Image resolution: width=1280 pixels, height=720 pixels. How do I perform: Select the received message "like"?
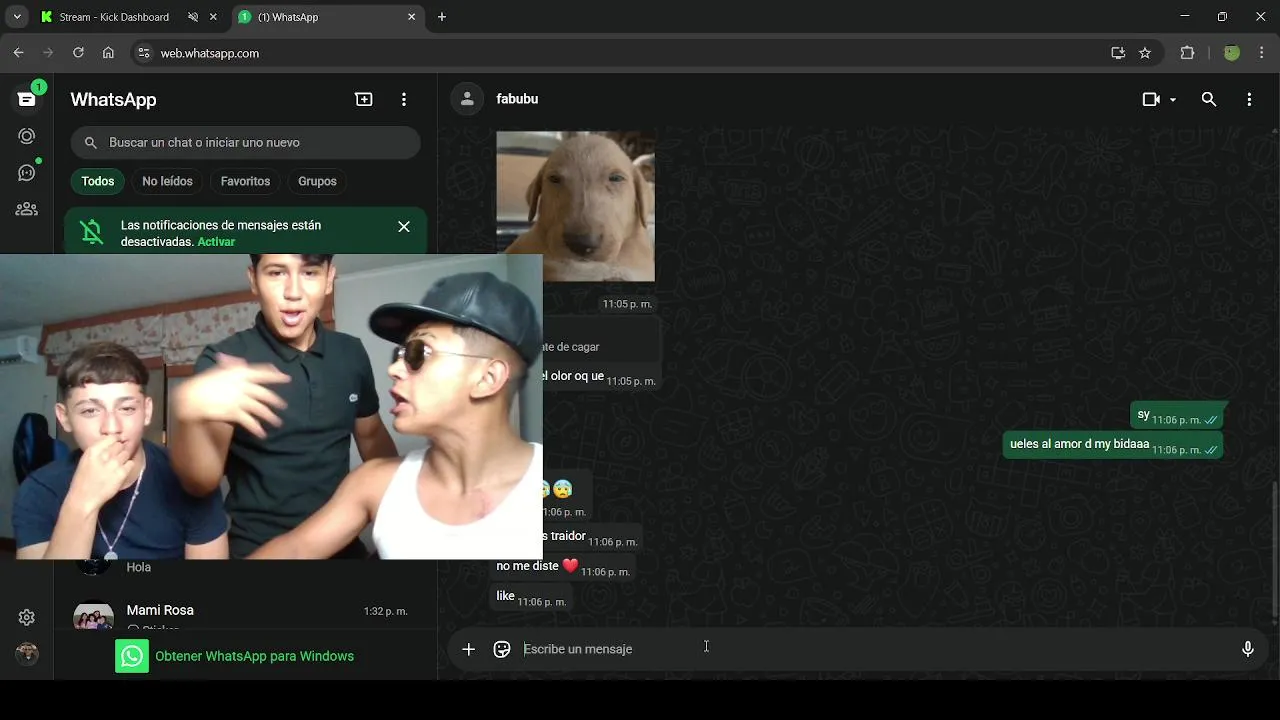click(531, 598)
